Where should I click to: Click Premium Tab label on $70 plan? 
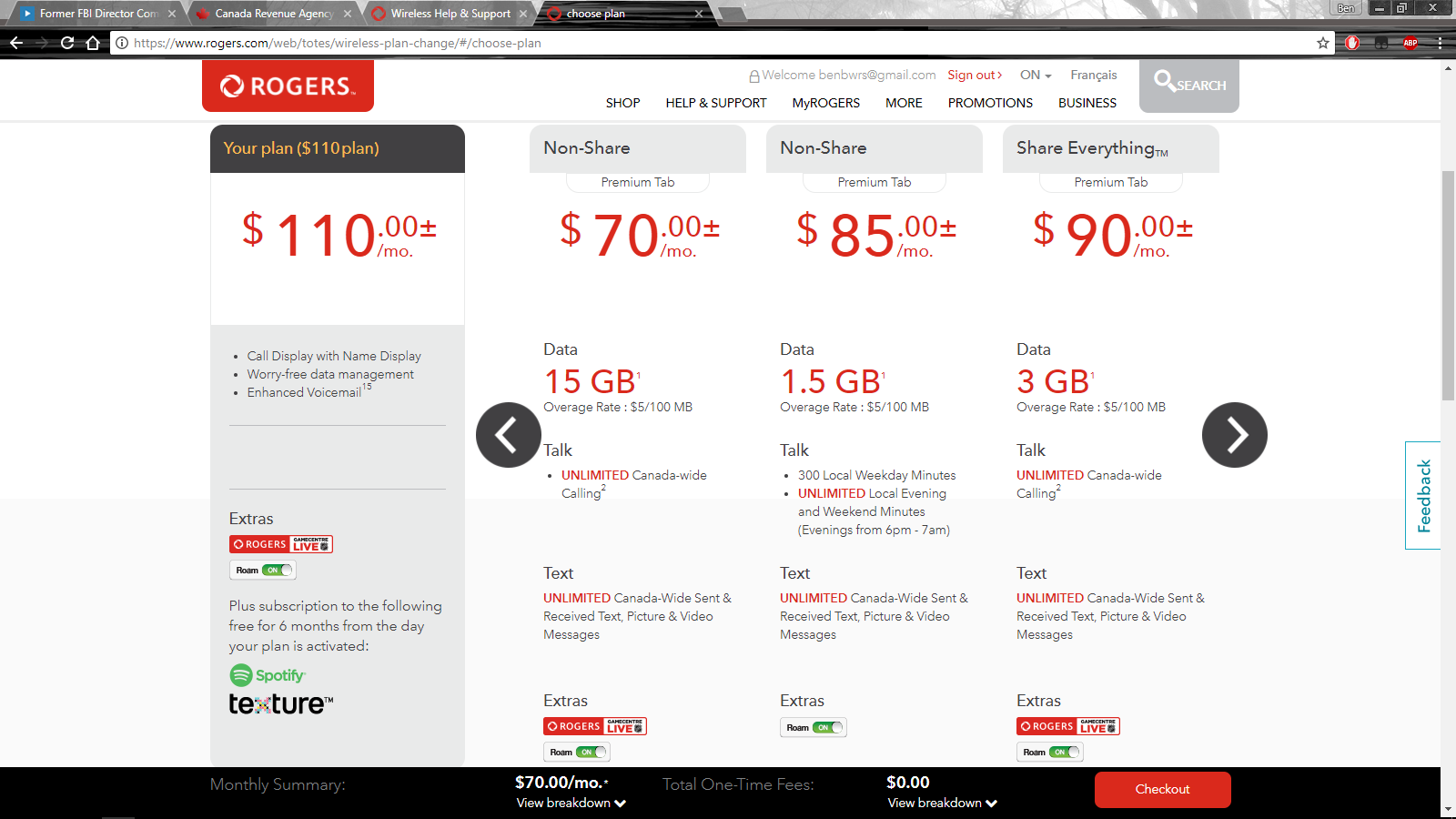click(x=638, y=182)
